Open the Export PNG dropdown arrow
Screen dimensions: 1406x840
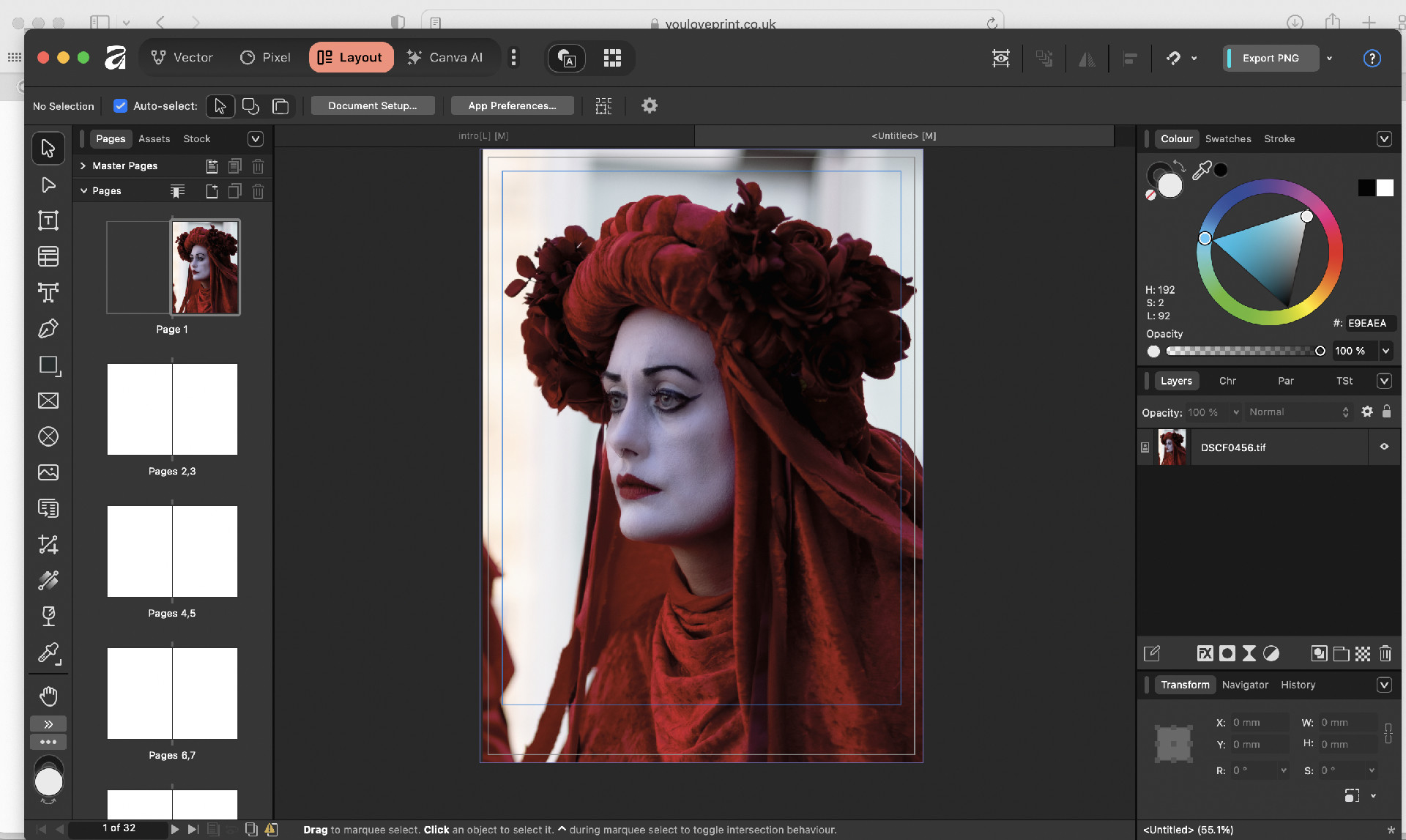[1329, 58]
